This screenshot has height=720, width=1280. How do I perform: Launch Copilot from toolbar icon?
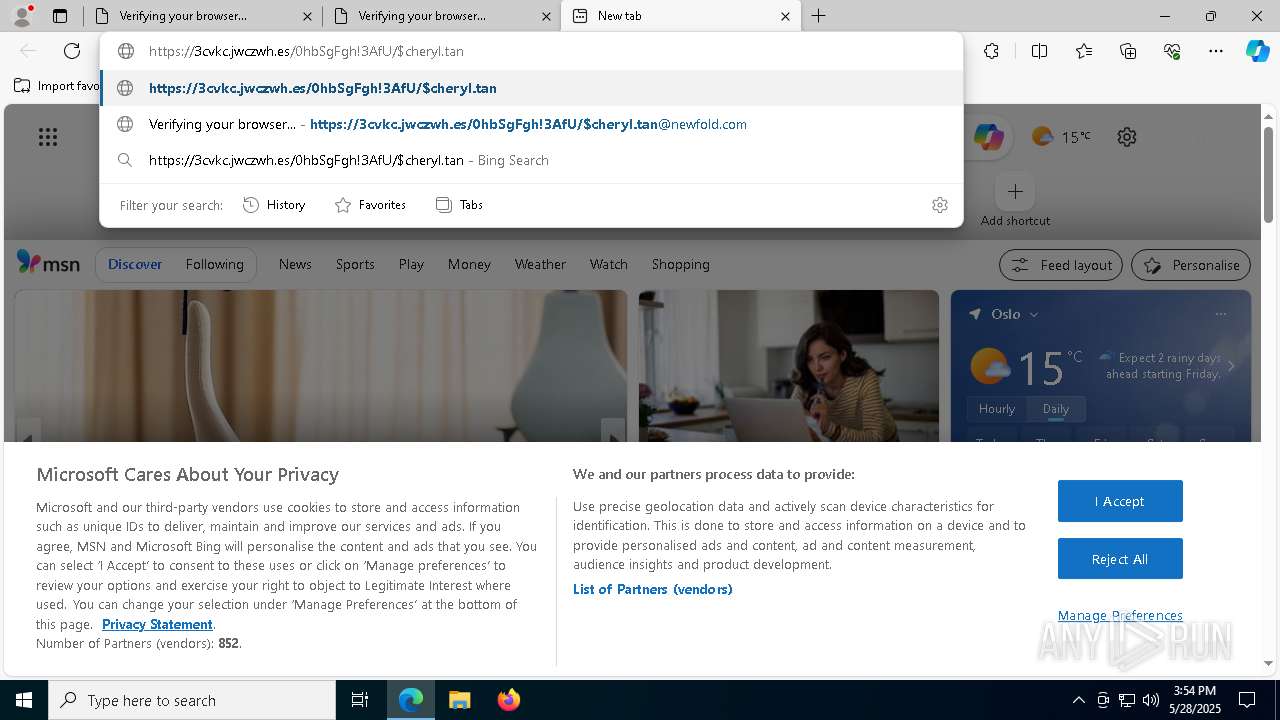click(x=1257, y=51)
